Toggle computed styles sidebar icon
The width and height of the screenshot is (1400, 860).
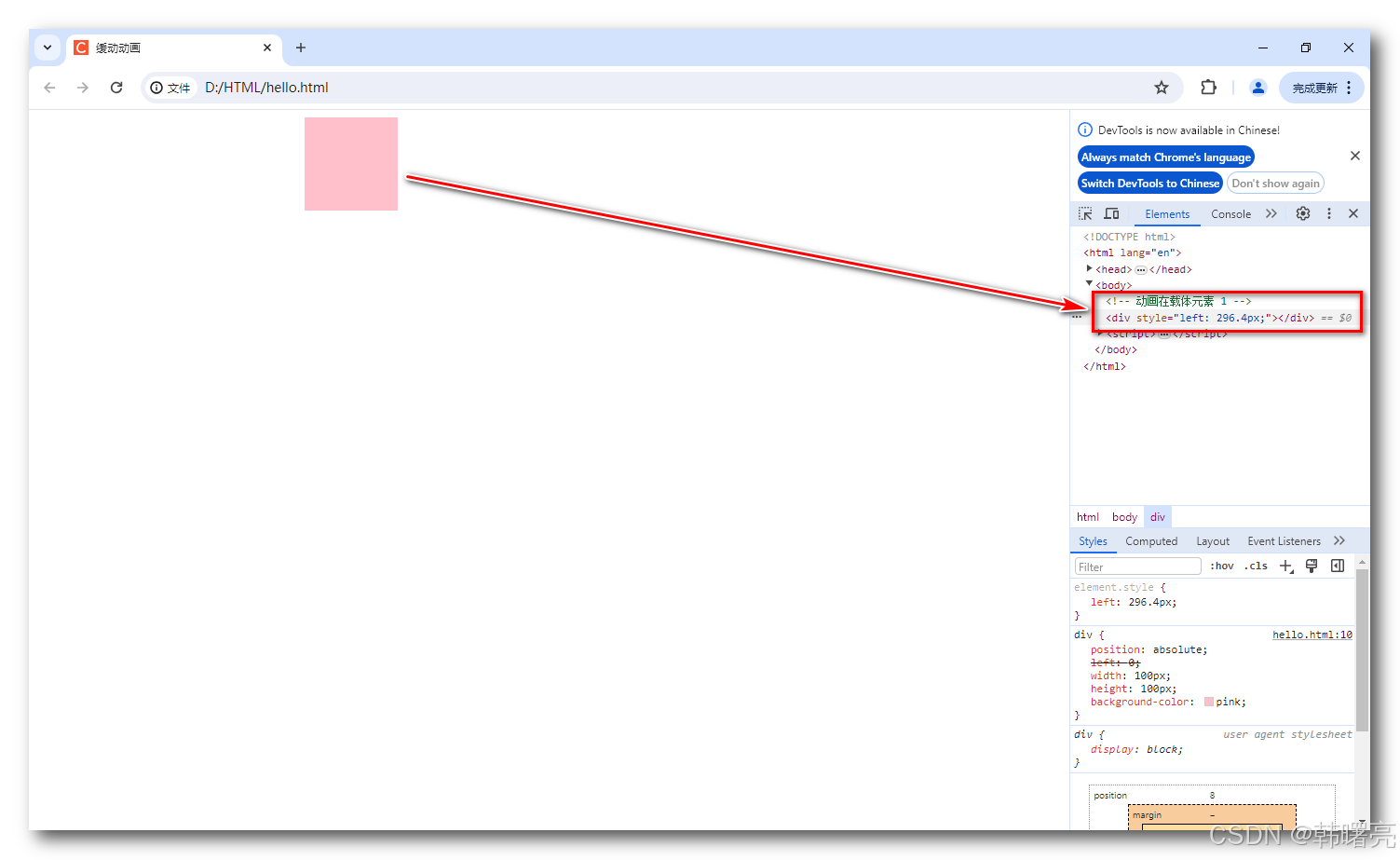(x=1338, y=566)
